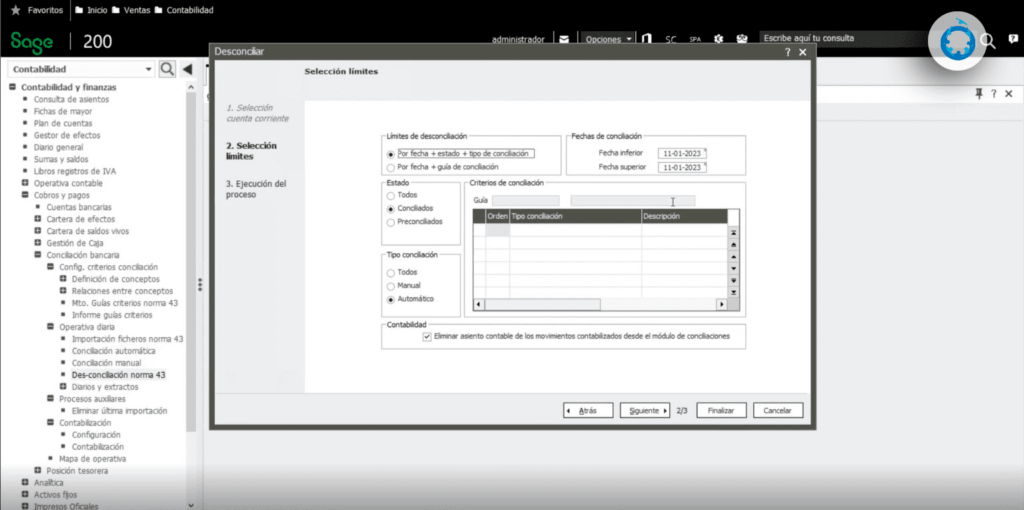1024x510 pixels.
Task: Open the Opciones dropdown
Action: click(x=608, y=40)
